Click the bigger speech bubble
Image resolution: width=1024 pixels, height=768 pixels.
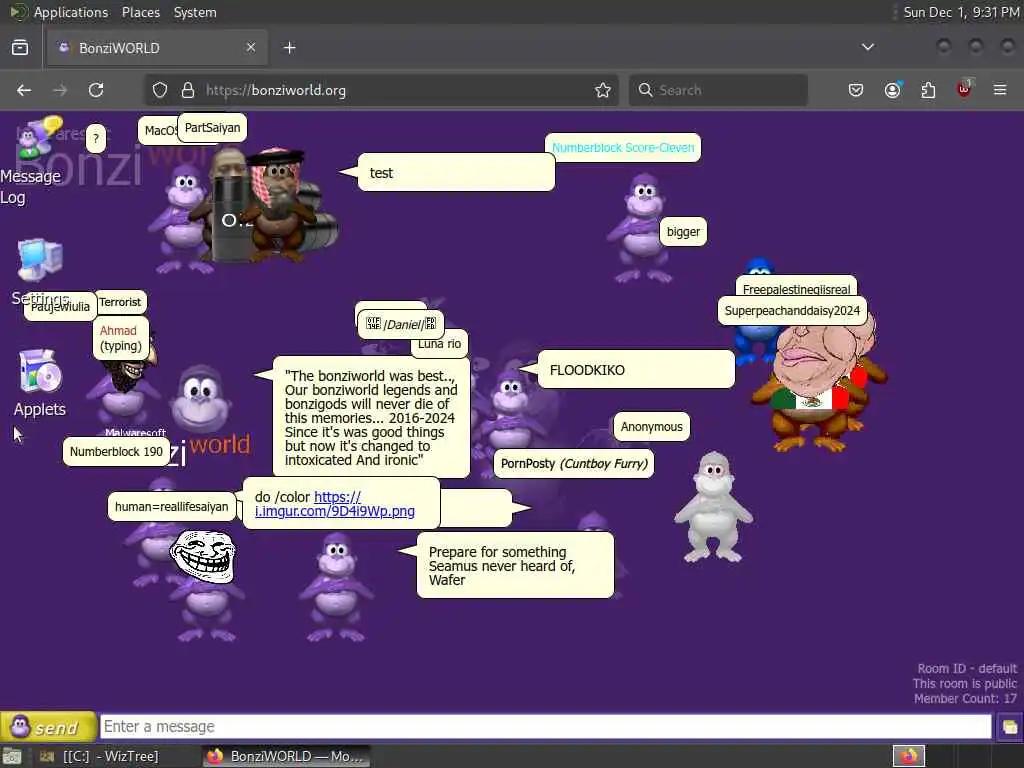coord(683,231)
